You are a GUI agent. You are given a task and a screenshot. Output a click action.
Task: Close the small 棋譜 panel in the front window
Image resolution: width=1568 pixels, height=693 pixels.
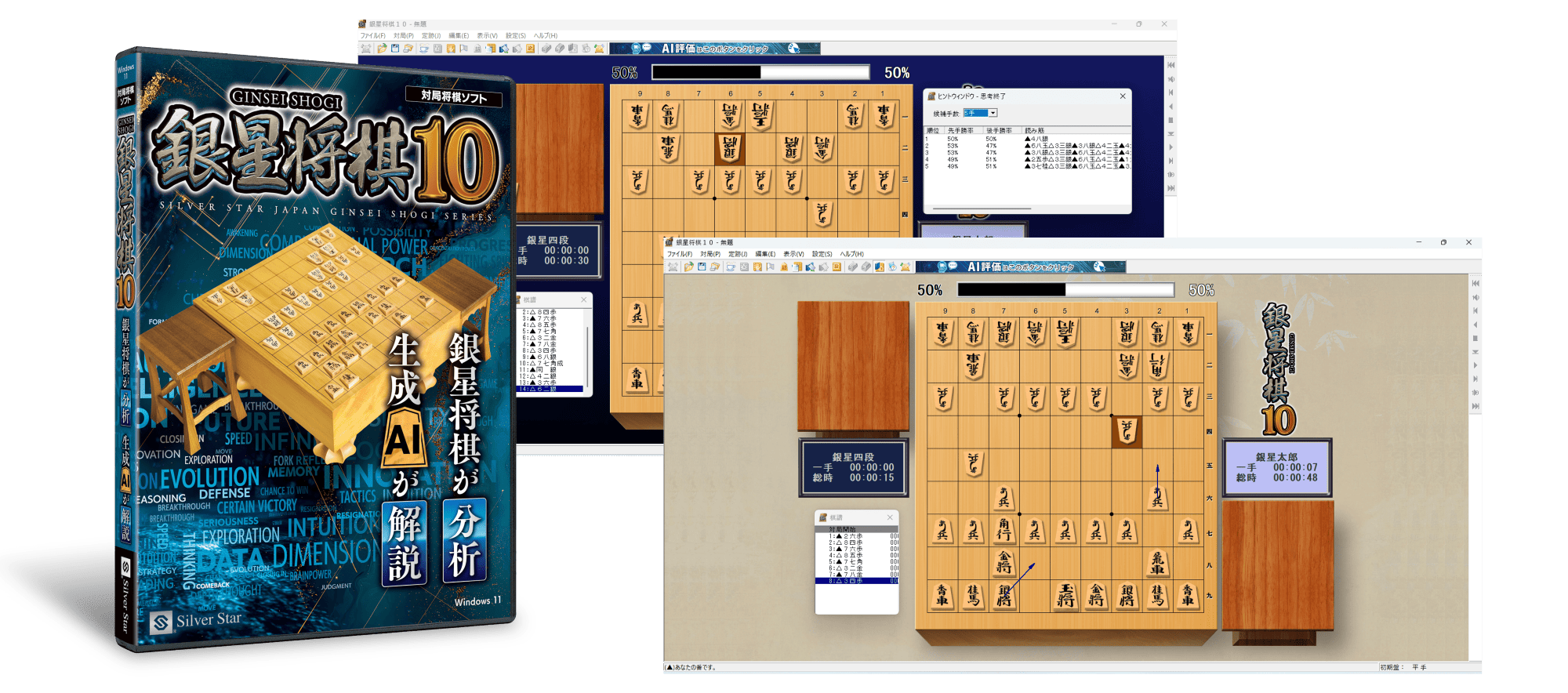(x=890, y=517)
